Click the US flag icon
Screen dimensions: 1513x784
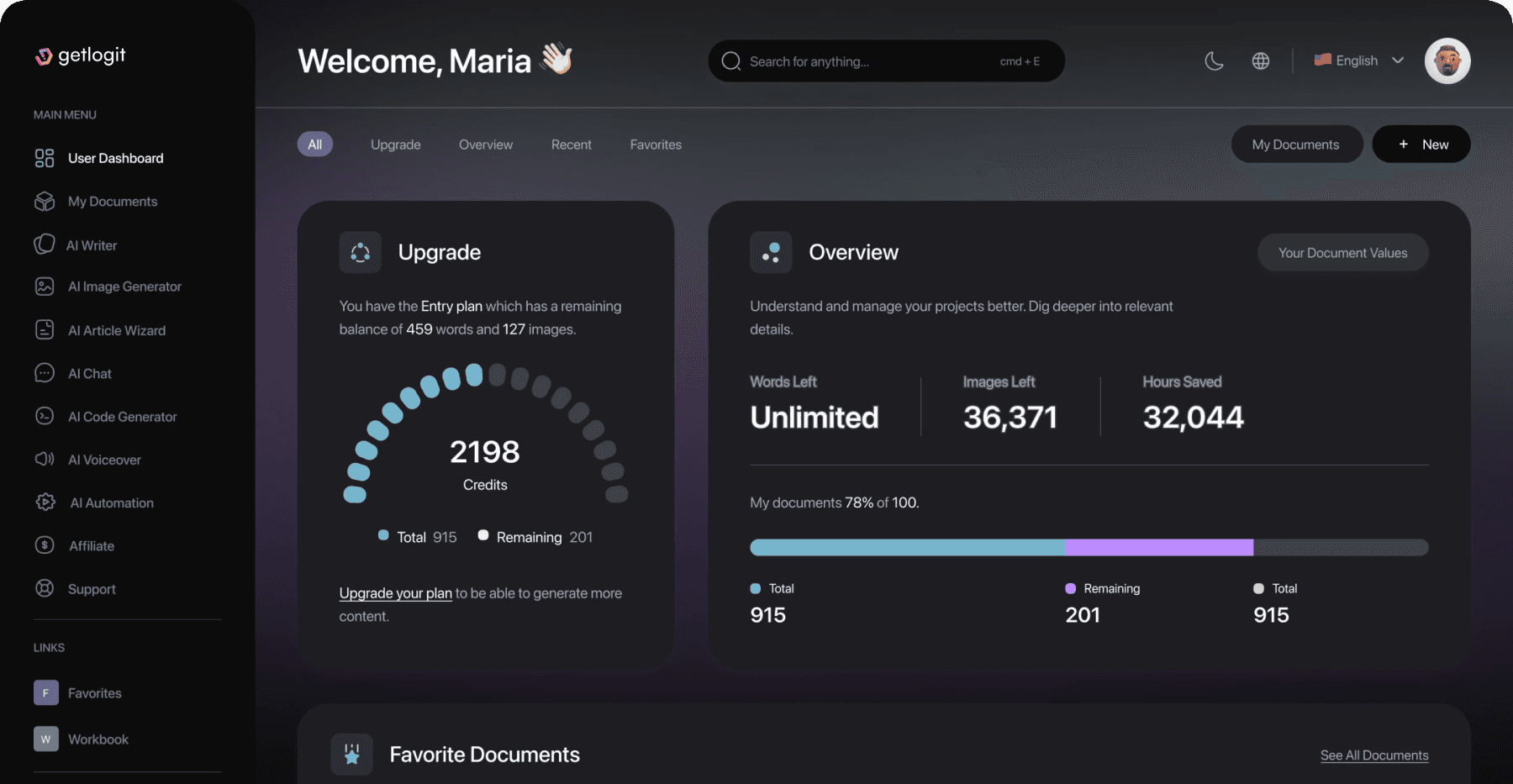[1322, 60]
